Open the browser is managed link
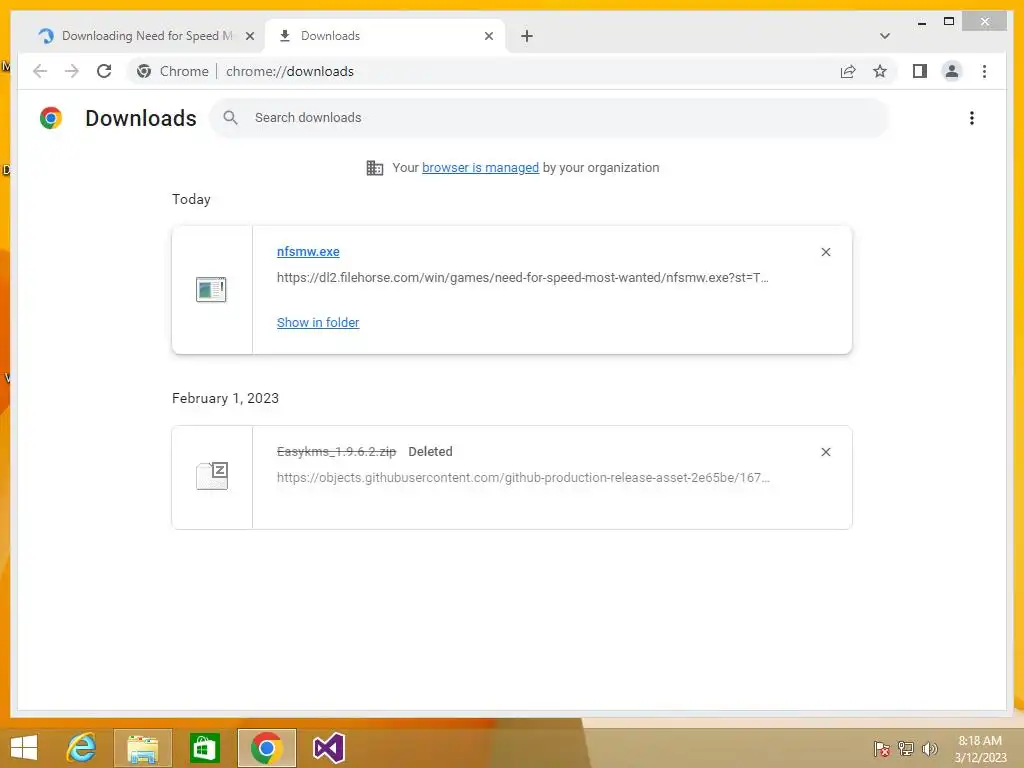The image size is (1024, 768). pyautogui.click(x=481, y=168)
